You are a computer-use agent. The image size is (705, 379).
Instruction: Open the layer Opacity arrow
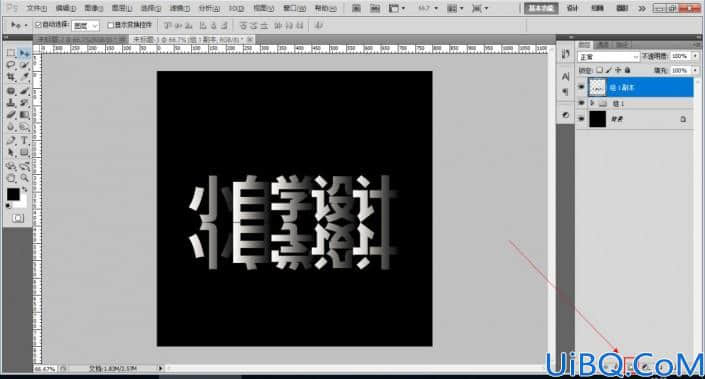(696, 56)
